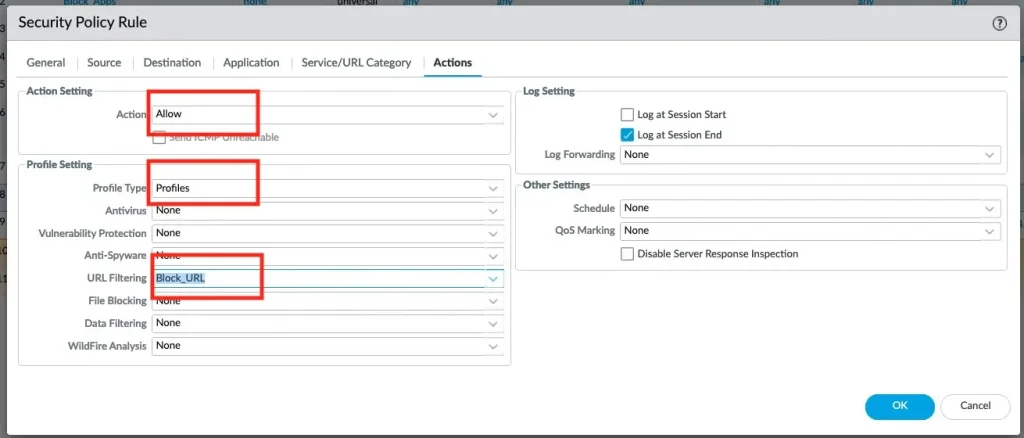Click the OK button
Image resolution: width=1024 pixels, height=438 pixels.
click(899, 406)
